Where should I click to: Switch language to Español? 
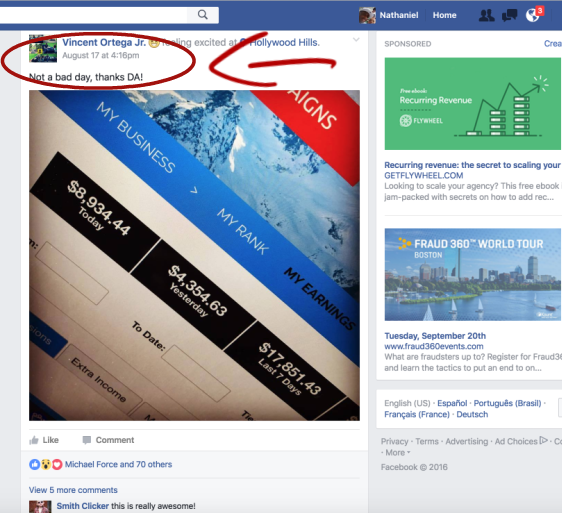click(x=452, y=403)
